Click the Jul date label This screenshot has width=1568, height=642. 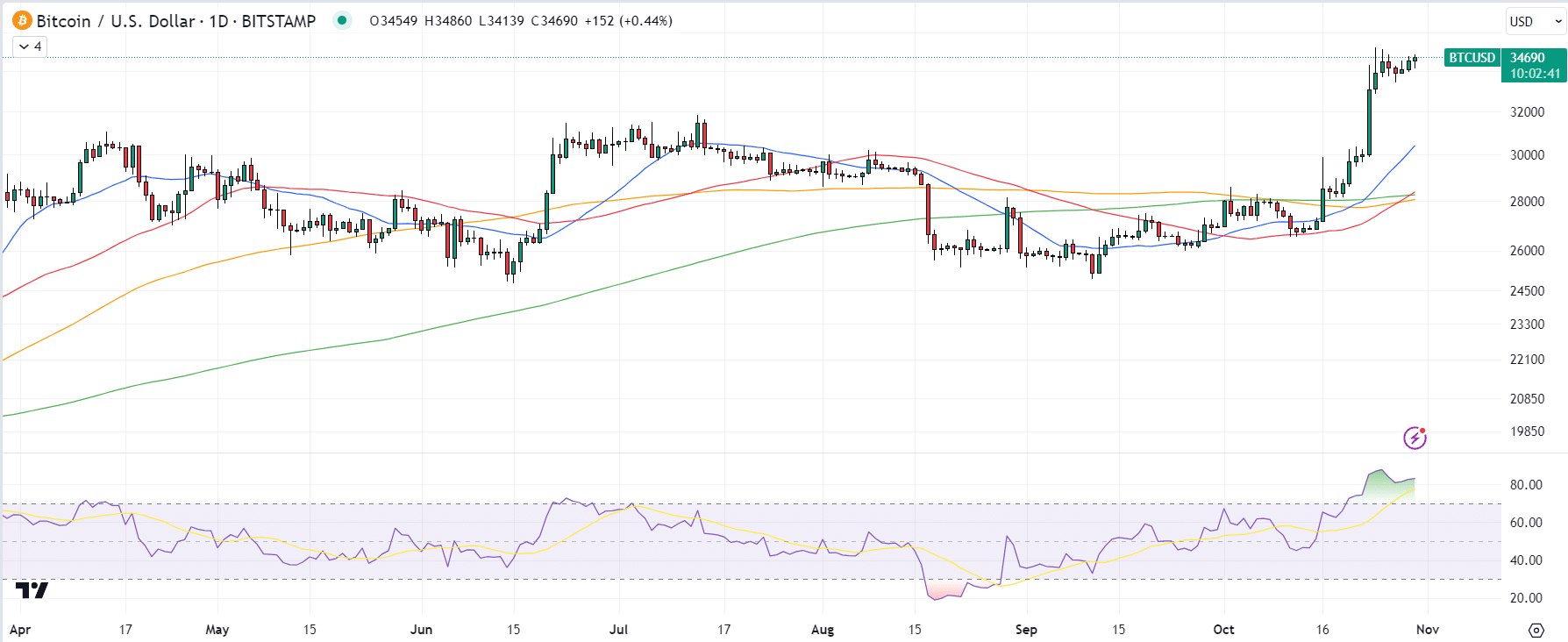point(619,630)
